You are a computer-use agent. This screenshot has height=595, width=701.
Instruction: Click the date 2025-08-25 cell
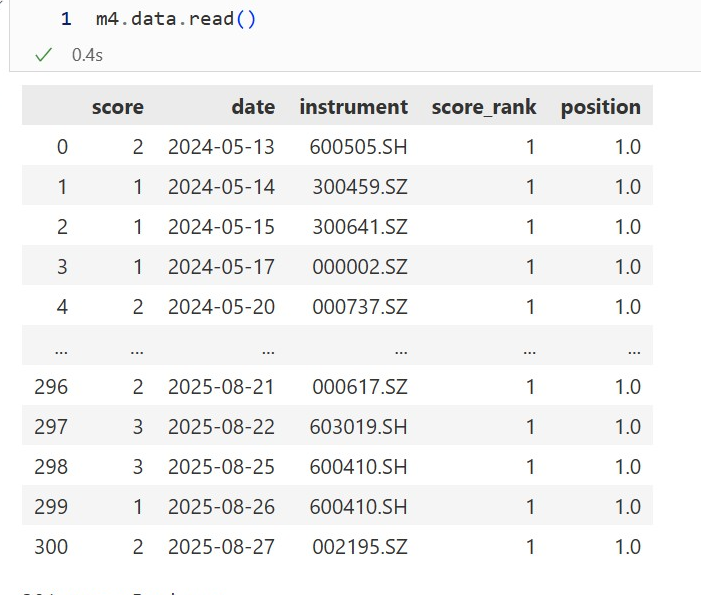(x=221, y=467)
